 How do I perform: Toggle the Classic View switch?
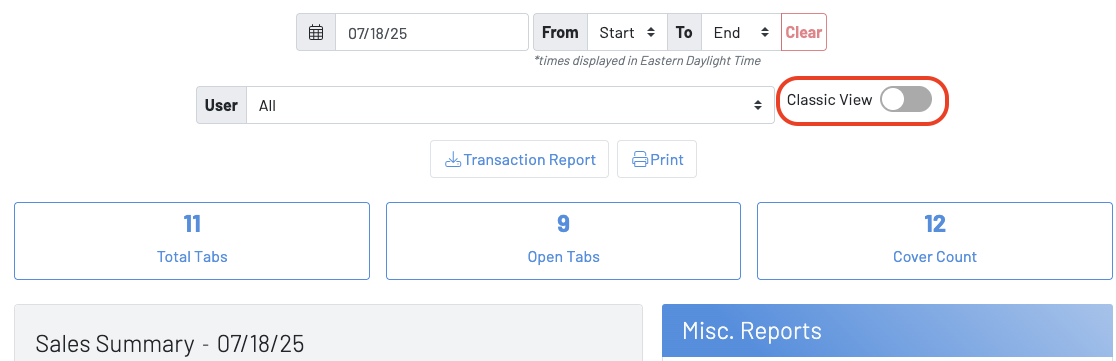(905, 100)
